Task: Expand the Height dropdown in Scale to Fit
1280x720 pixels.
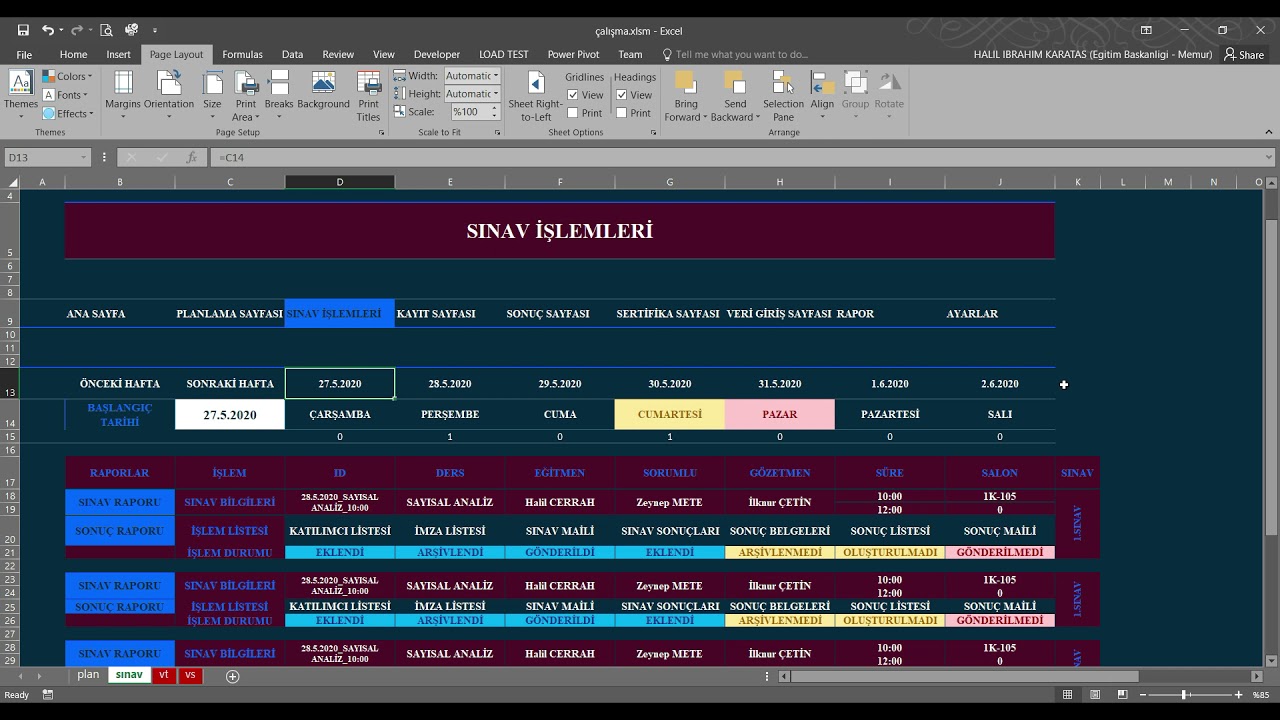Action: [496, 94]
